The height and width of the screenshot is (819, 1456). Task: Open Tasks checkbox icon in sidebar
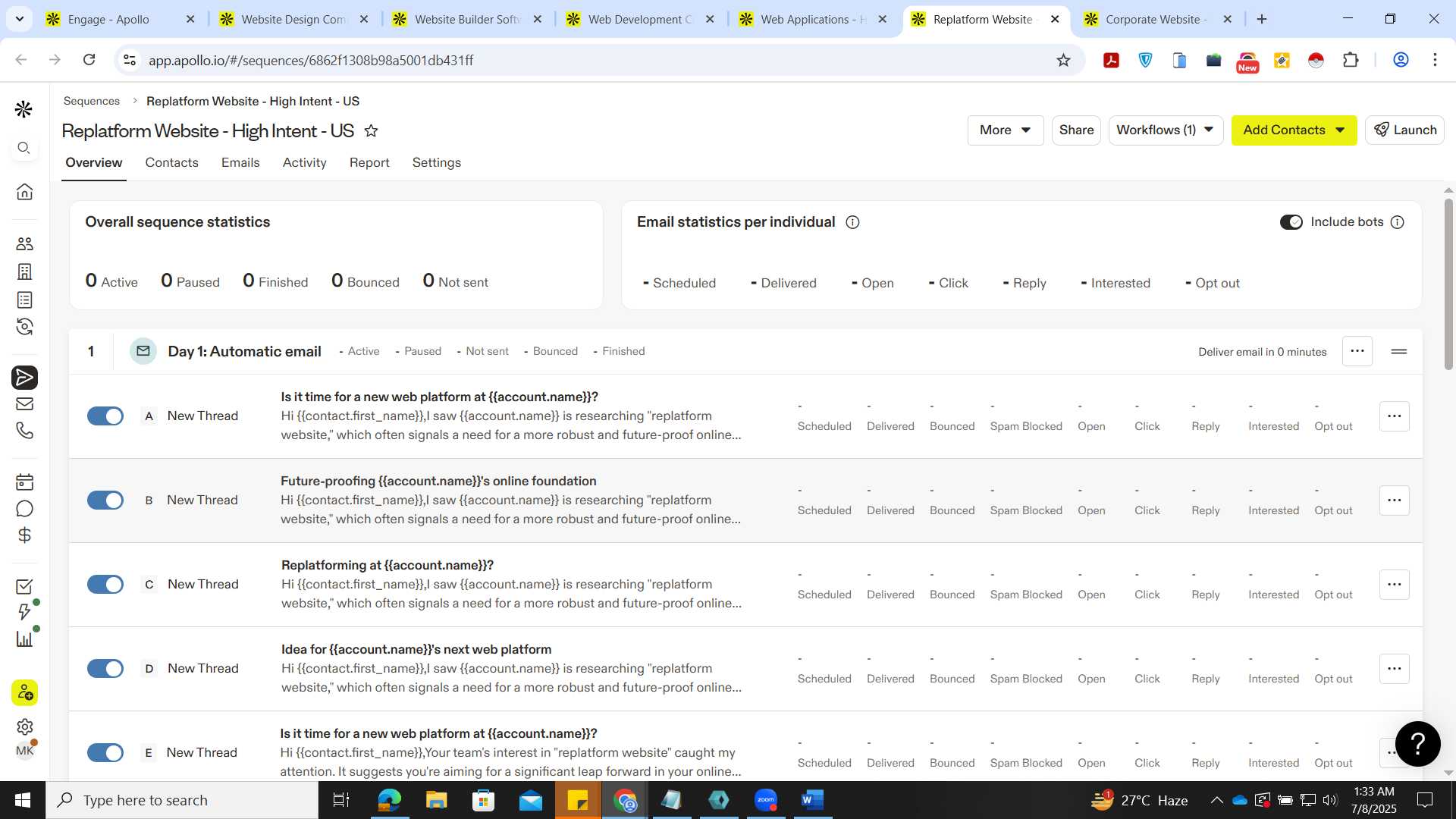[x=24, y=587]
